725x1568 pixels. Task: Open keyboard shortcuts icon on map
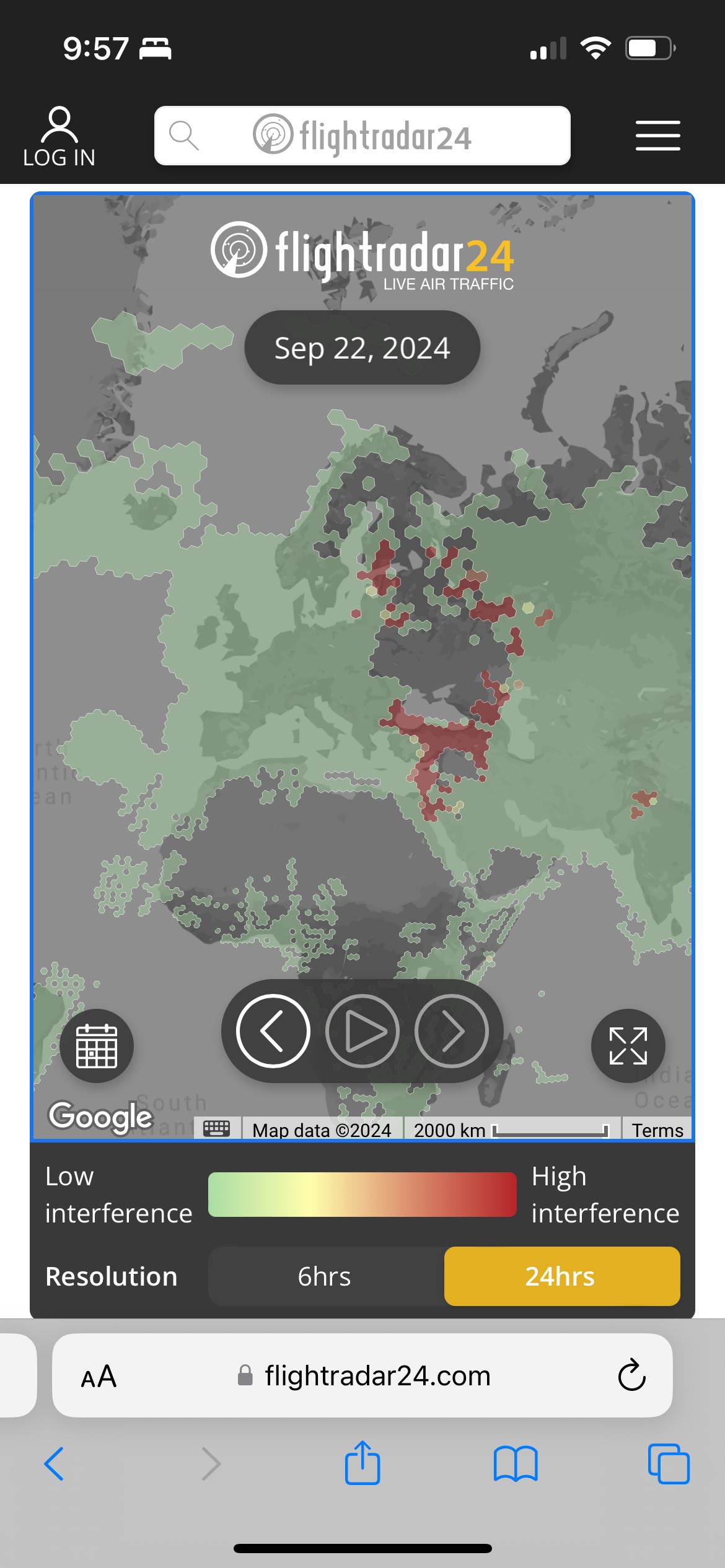[x=217, y=1128]
